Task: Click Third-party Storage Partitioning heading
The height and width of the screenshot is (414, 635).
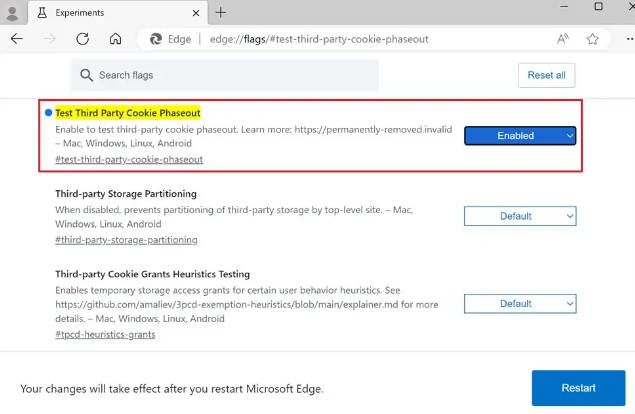Action: [x=126, y=194]
